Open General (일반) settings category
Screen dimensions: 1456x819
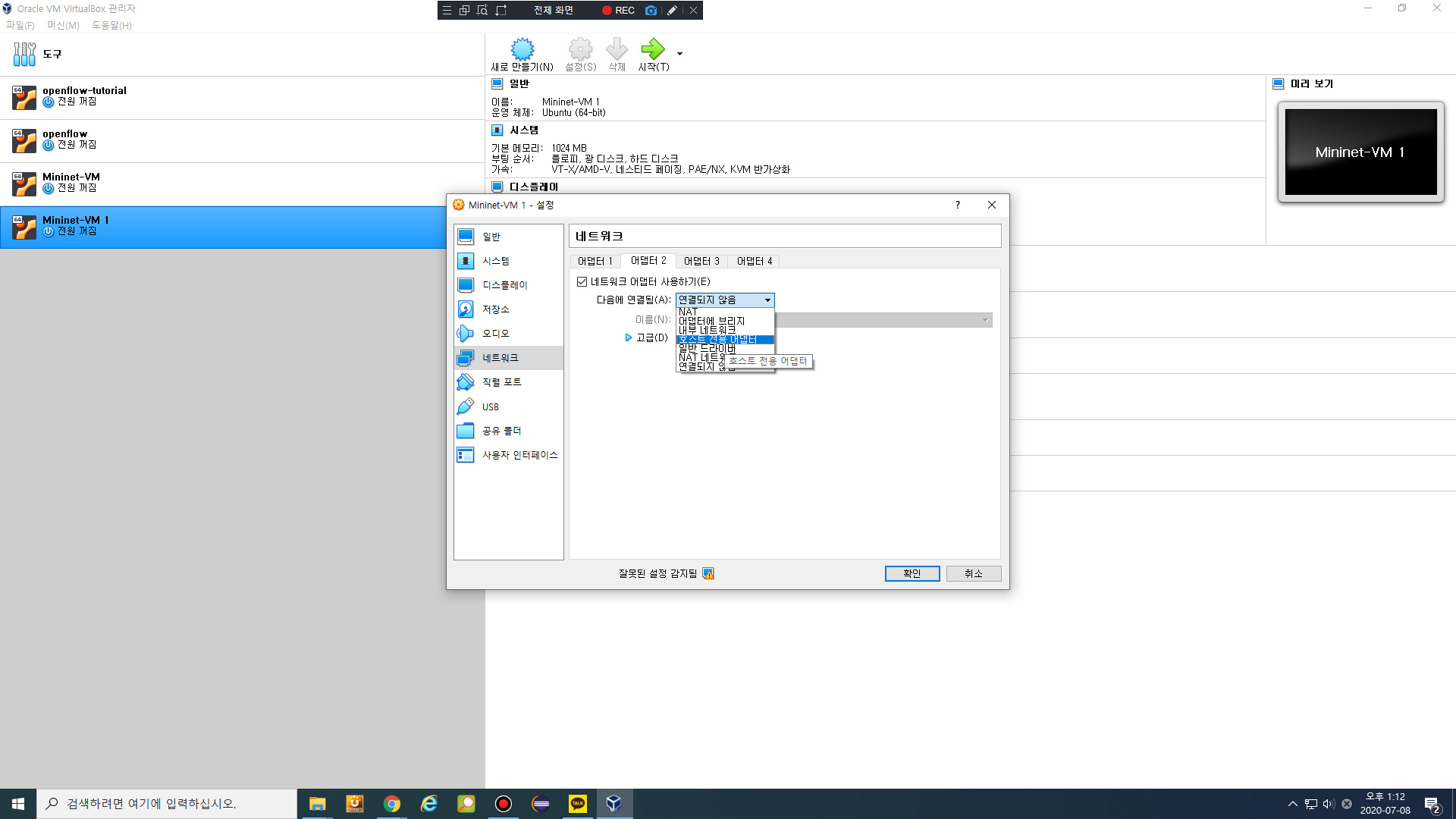509,237
